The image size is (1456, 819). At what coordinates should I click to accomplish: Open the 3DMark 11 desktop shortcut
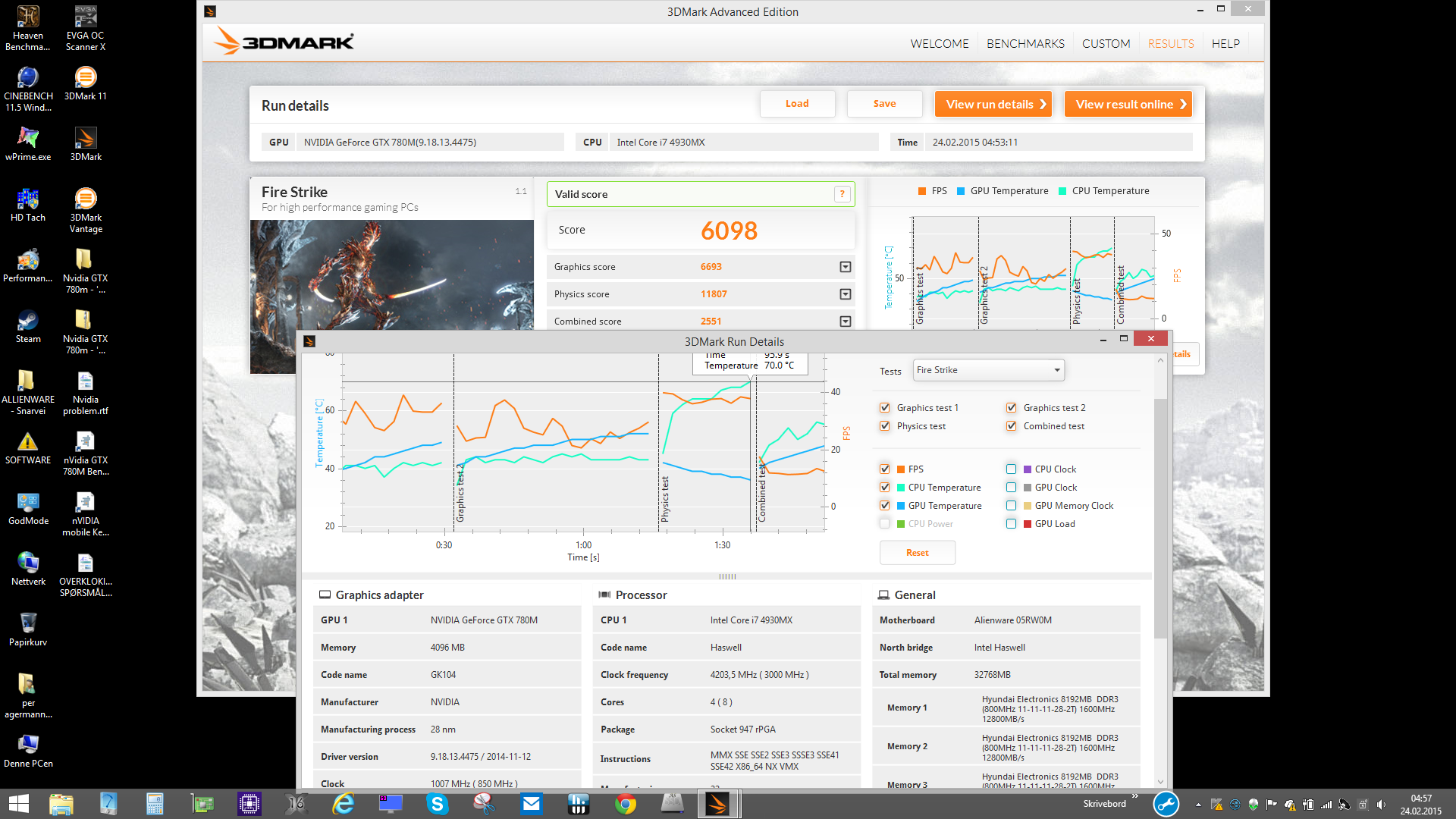[86, 83]
